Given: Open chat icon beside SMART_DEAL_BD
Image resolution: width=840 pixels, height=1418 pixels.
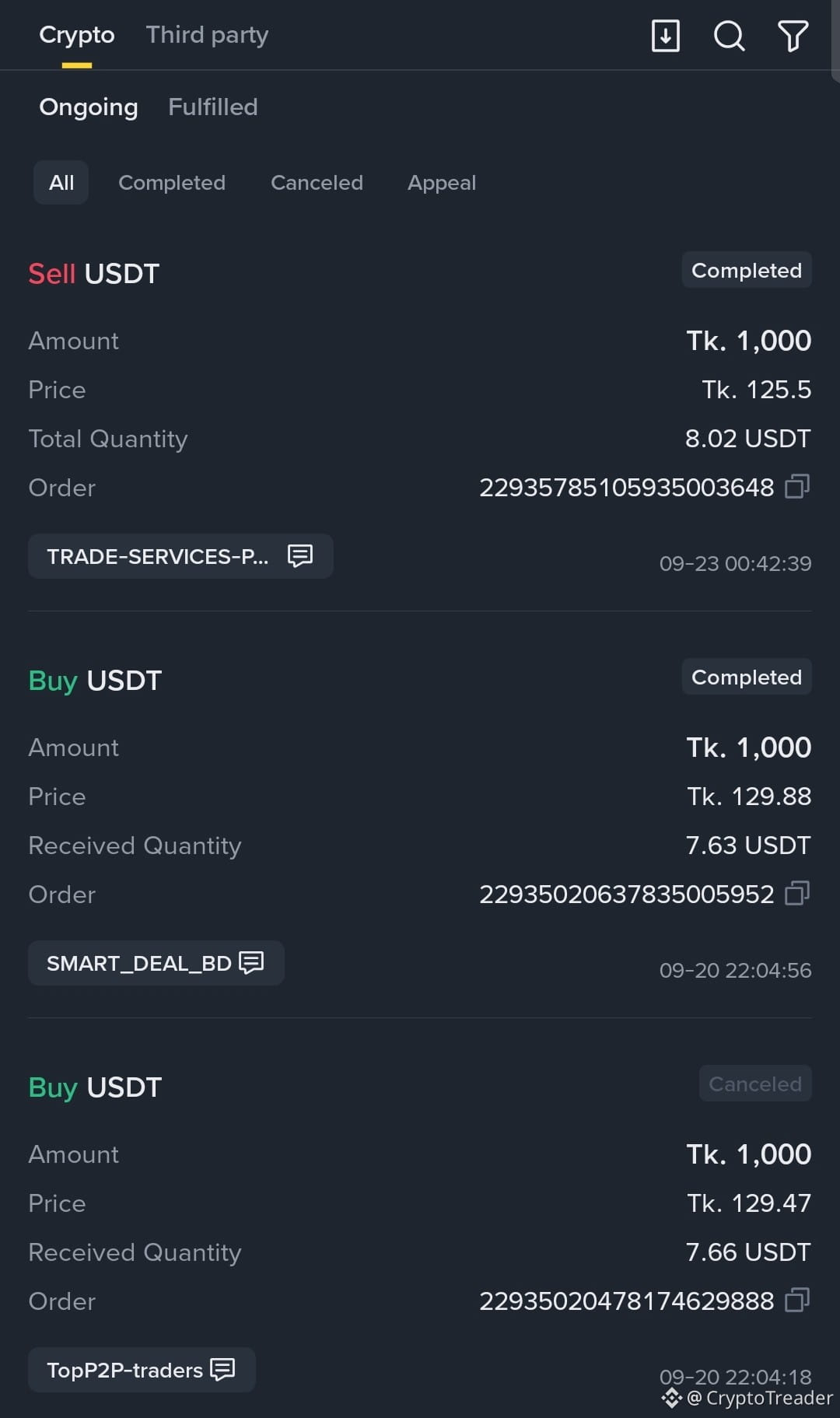Looking at the screenshot, I should pos(251,962).
